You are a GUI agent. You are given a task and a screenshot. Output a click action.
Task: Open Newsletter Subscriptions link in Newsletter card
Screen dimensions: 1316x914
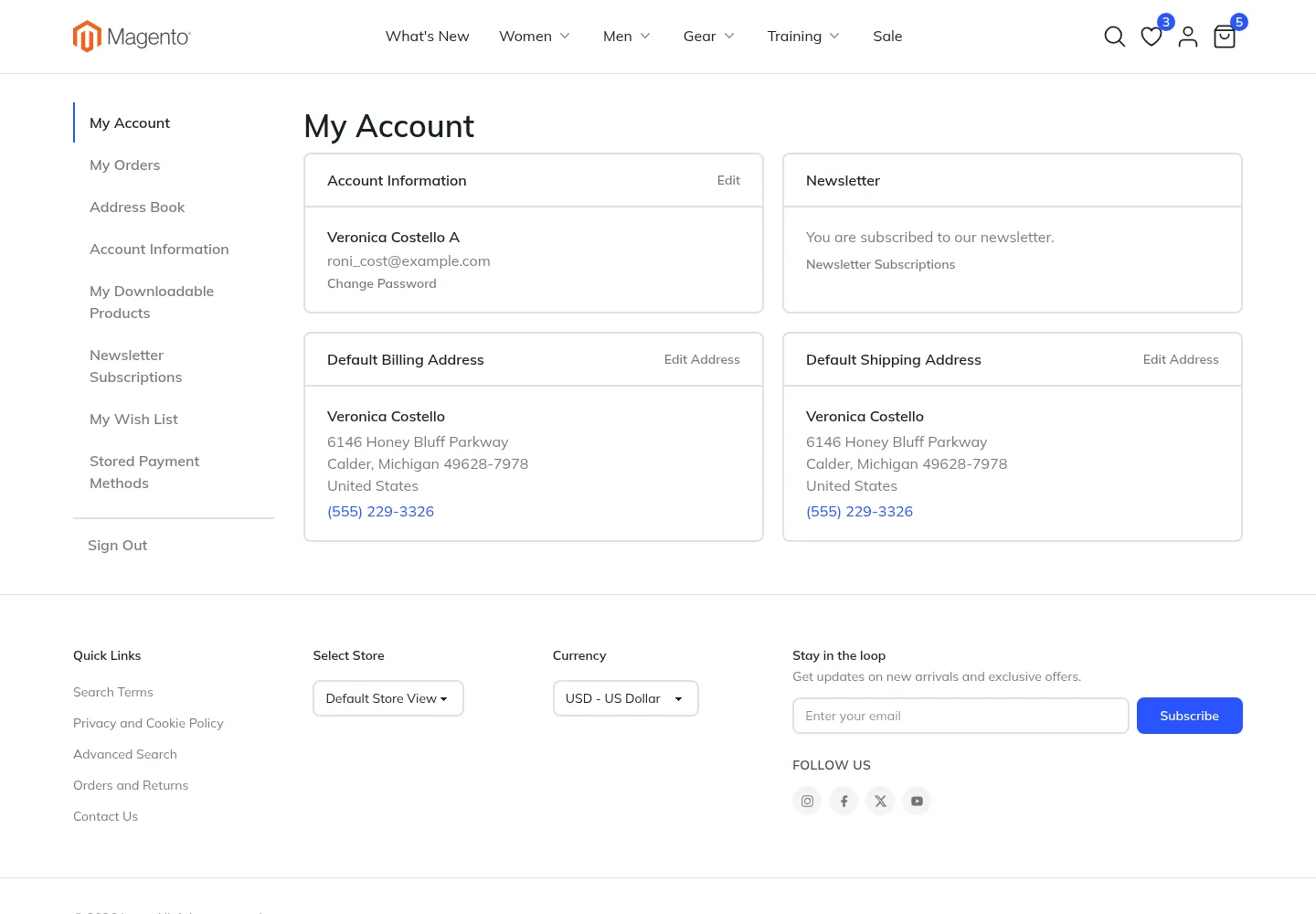[x=880, y=265]
